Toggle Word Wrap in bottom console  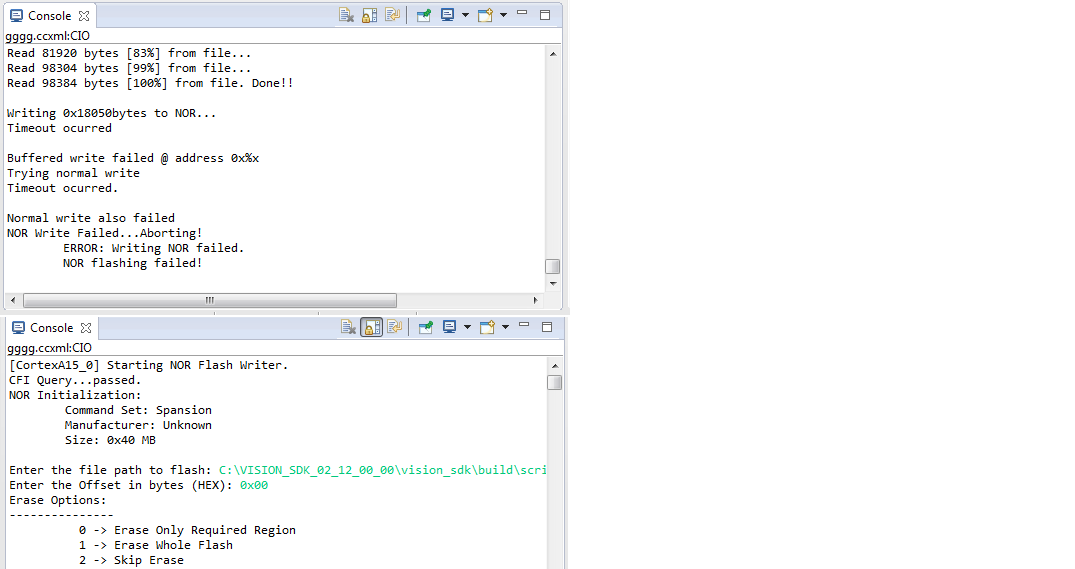(394, 327)
